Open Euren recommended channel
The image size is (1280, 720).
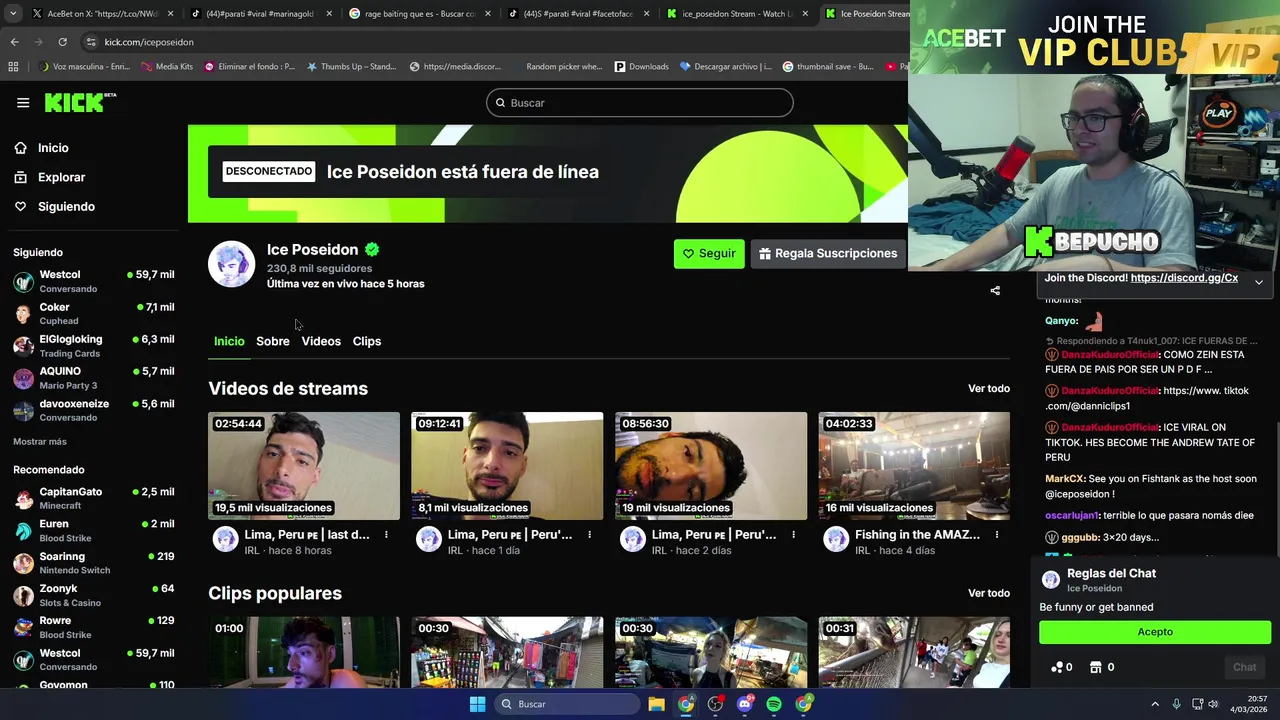(x=94, y=530)
